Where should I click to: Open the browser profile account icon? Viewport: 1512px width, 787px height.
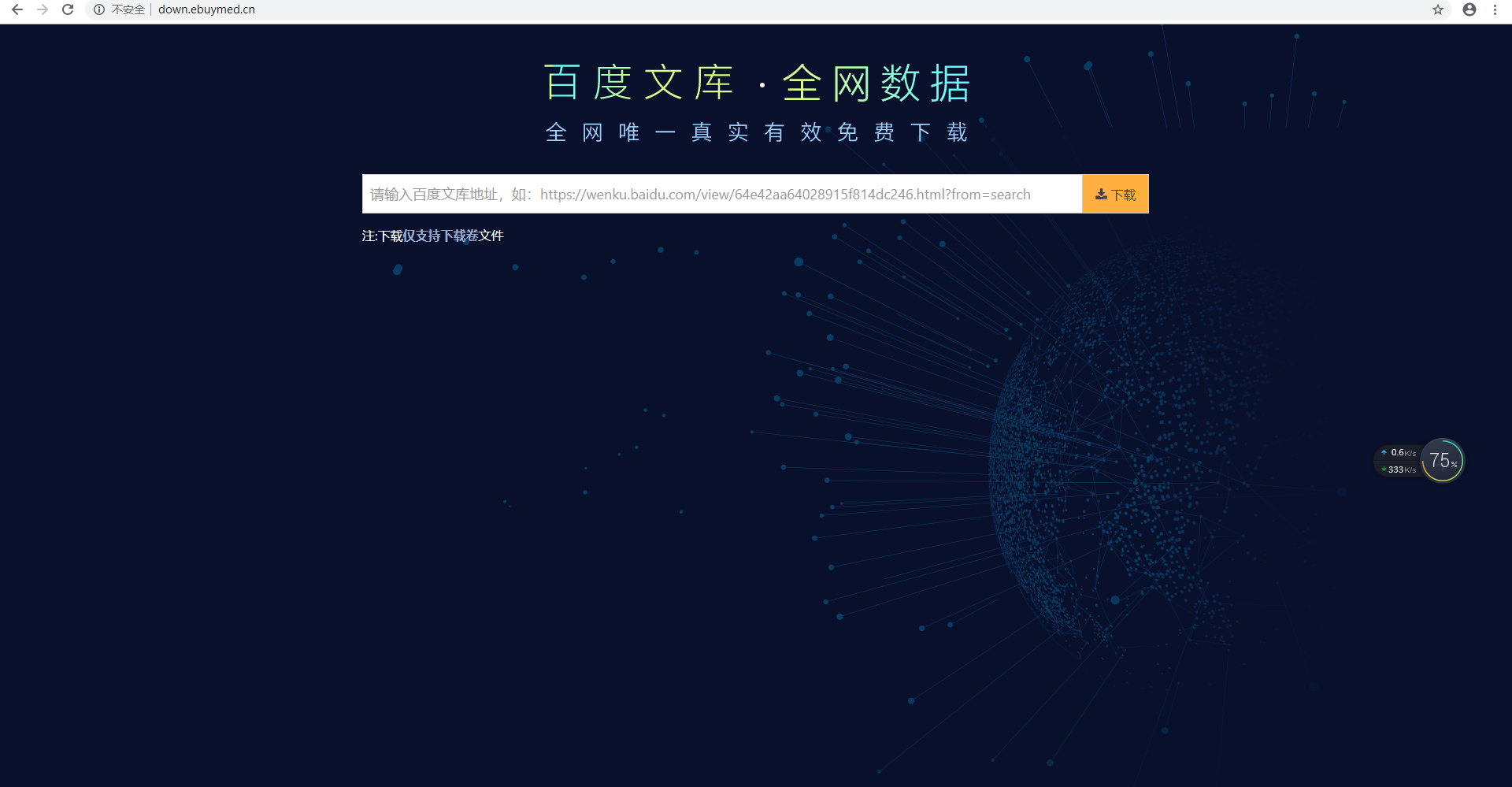pos(1469,9)
